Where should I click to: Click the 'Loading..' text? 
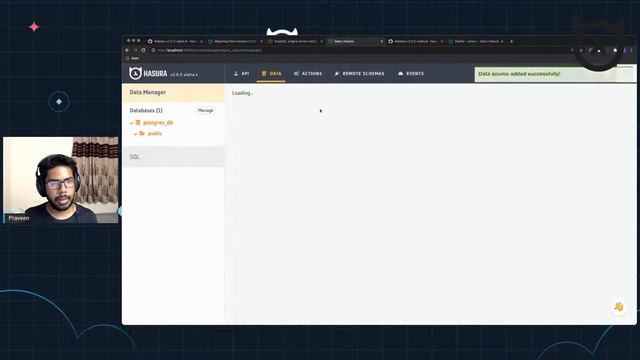coord(242,93)
